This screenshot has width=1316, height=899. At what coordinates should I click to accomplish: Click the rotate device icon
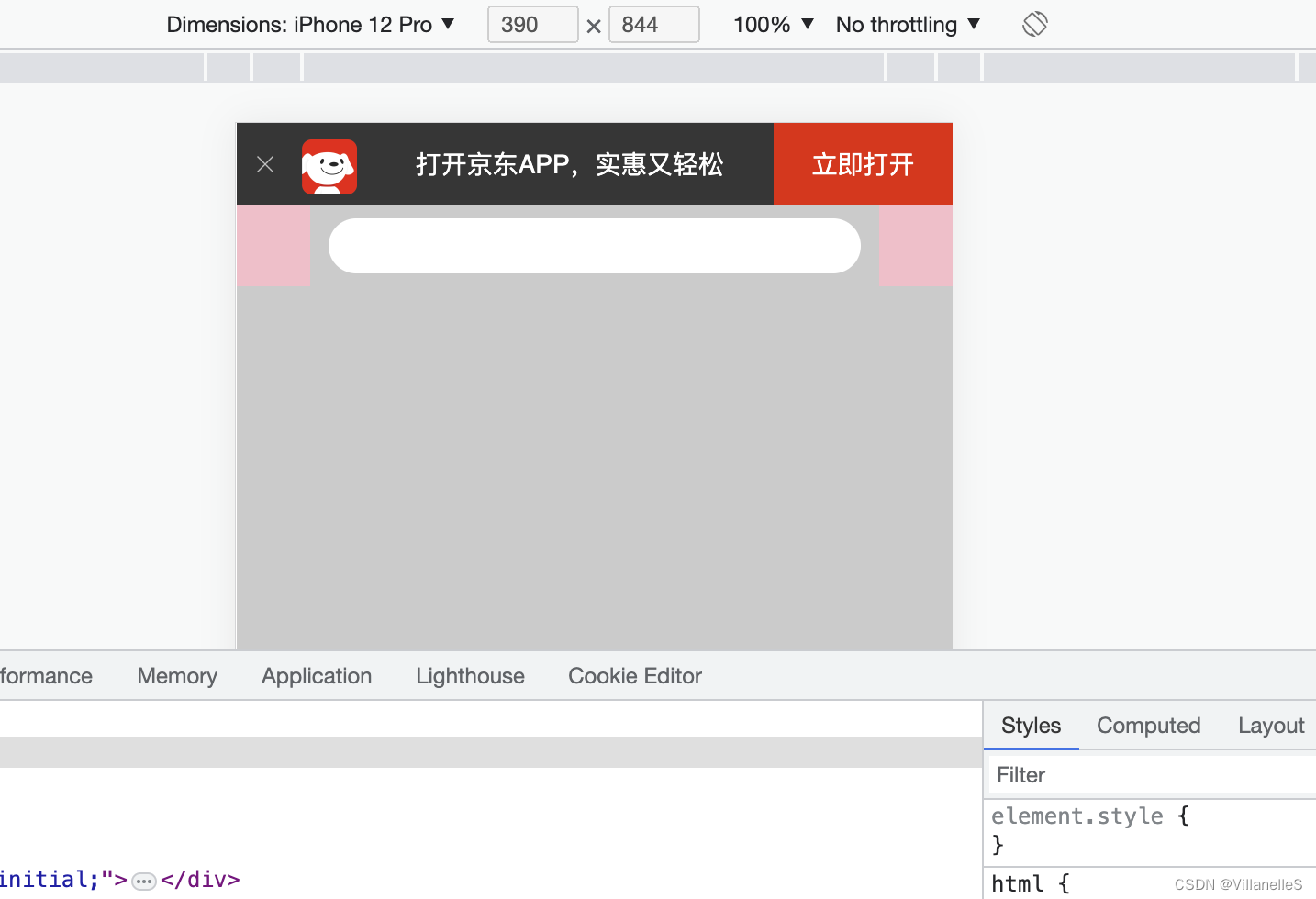[1035, 24]
